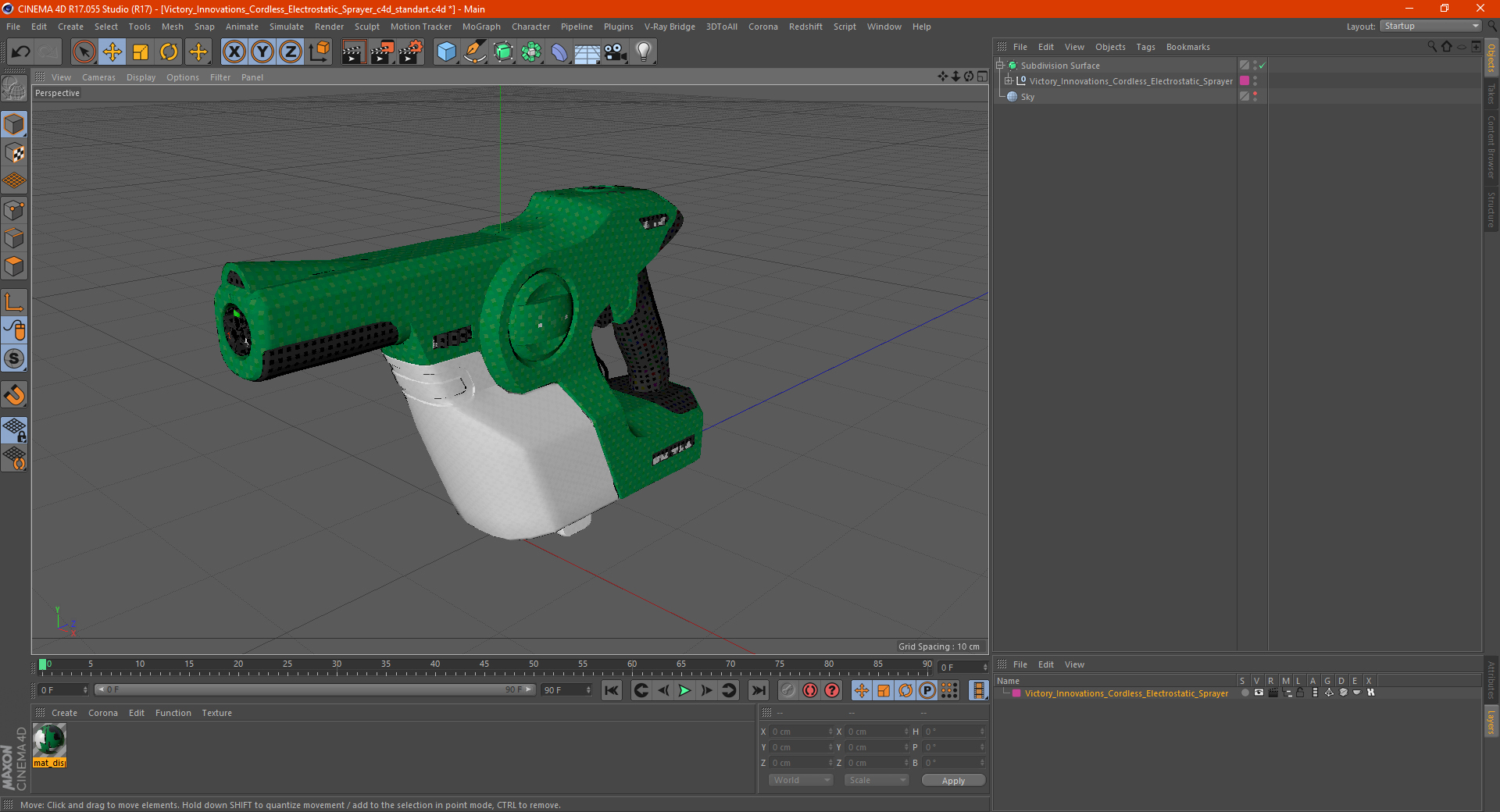Open the deformer objects icon
The width and height of the screenshot is (1500, 812).
(x=559, y=52)
